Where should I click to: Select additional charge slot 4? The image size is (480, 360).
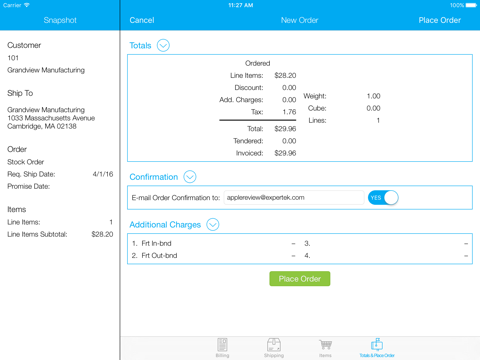(x=386, y=256)
